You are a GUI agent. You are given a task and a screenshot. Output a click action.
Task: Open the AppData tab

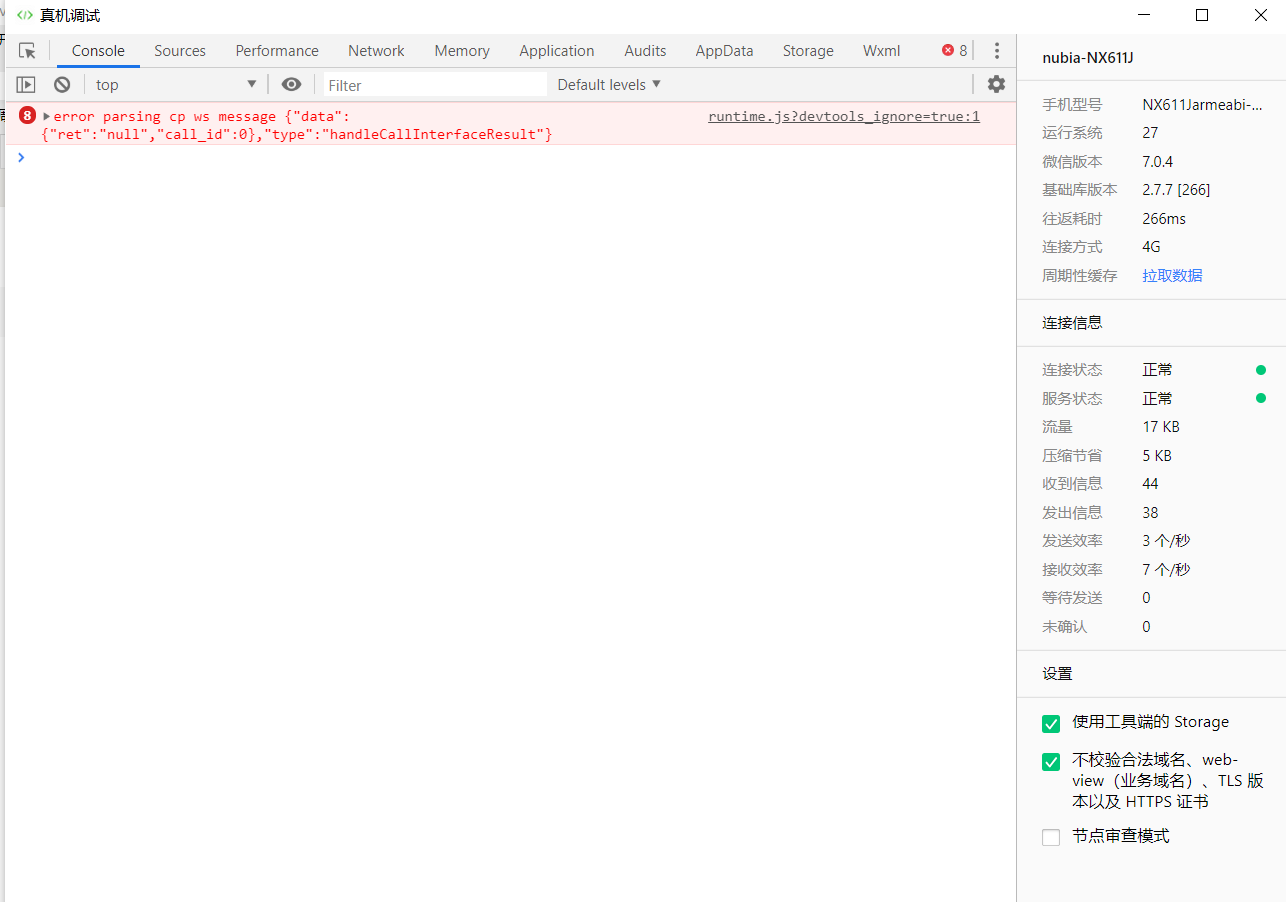[x=725, y=51]
